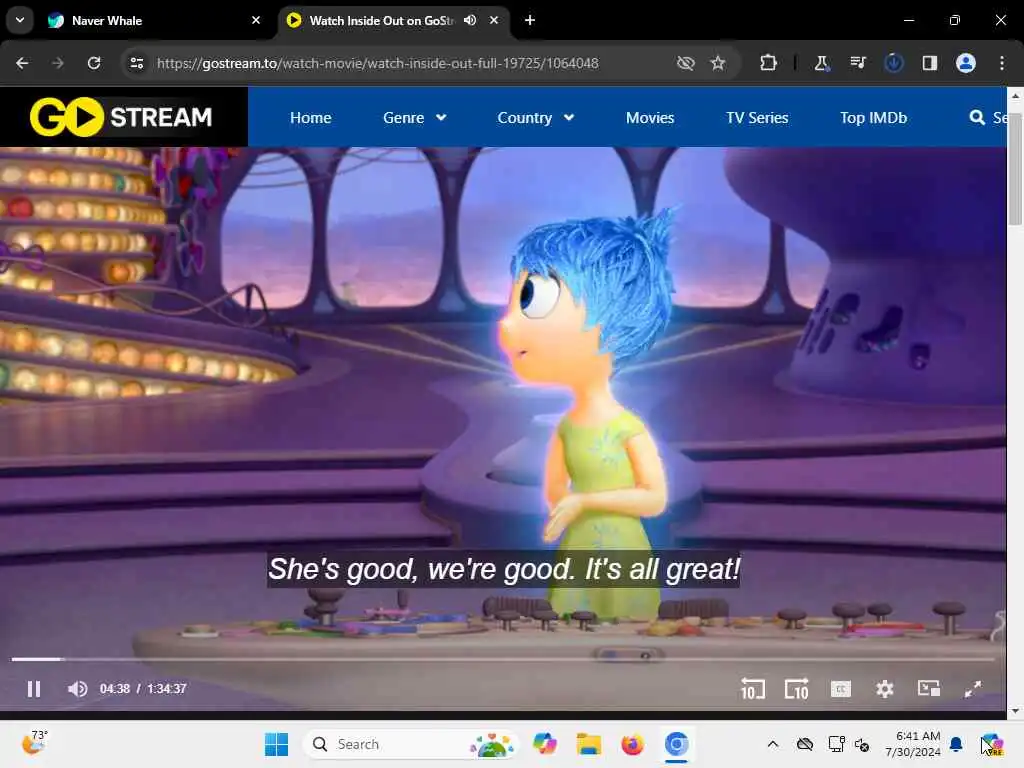Expand the Country dropdown menu
Viewport: 1024px width, 768px height.
pos(536,118)
